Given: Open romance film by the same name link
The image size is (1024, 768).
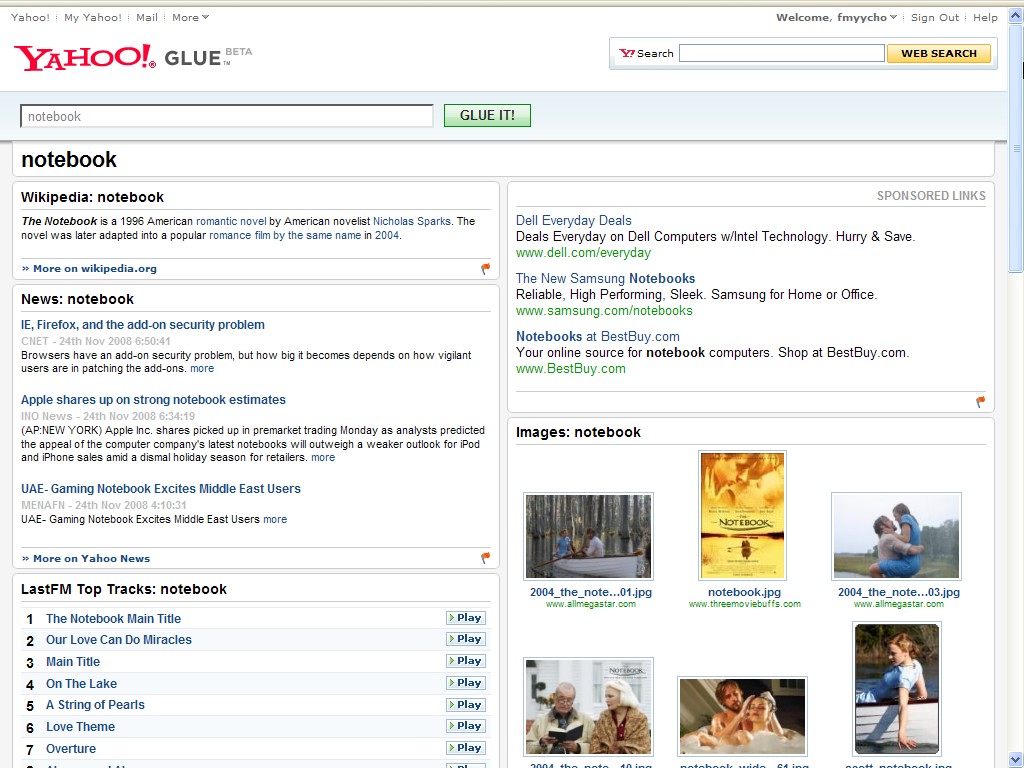Looking at the screenshot, I should tap(285, 236).
